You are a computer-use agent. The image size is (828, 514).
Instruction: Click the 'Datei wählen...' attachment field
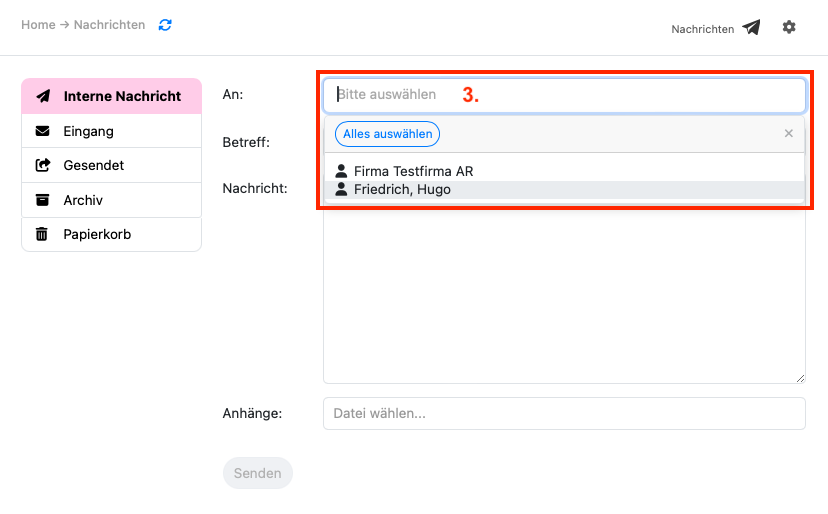pos(564,413)
